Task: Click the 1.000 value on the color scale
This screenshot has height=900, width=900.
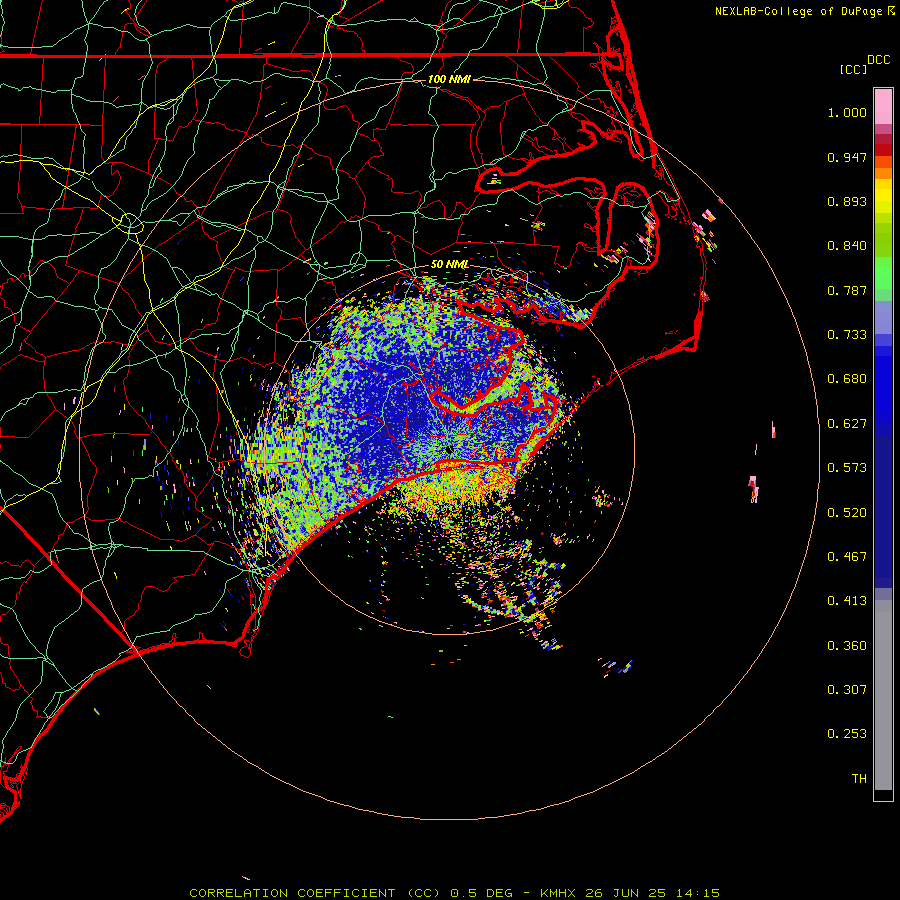Action: click(847, 112)
